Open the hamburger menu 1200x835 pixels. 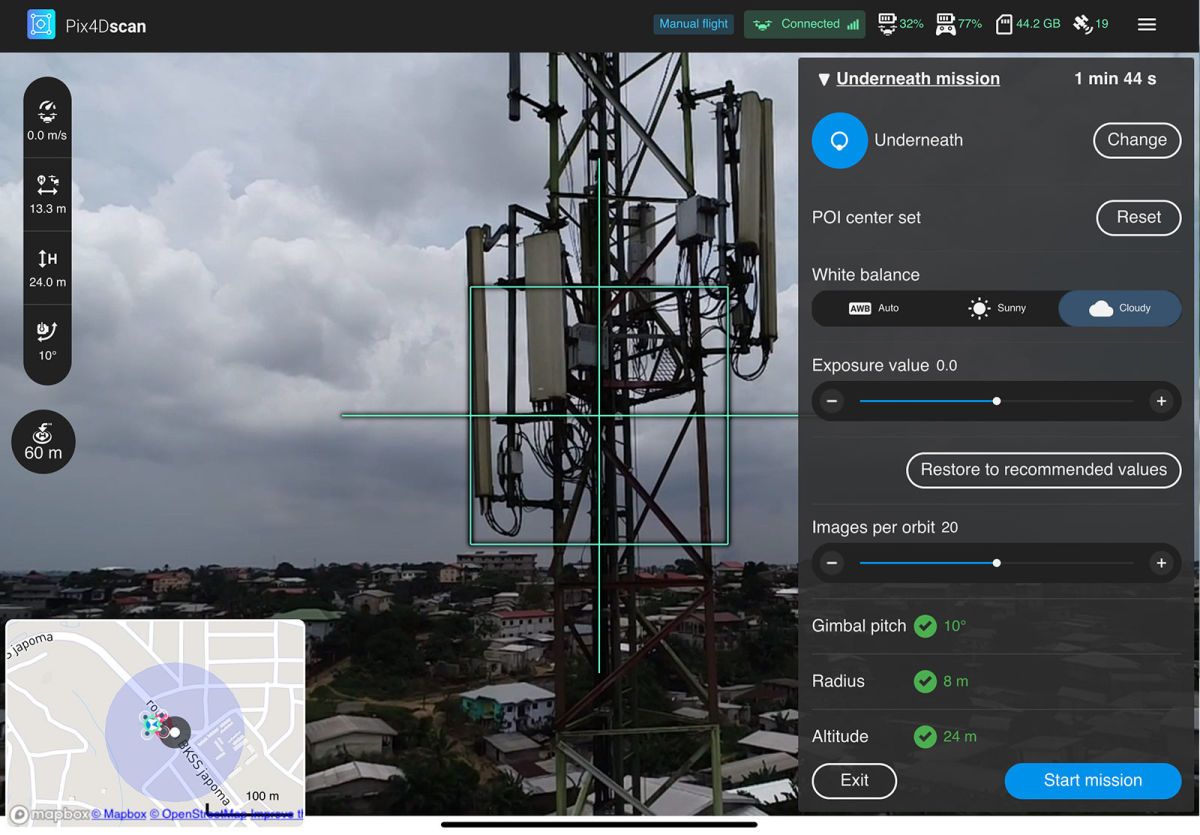(x=1147, y=24)
